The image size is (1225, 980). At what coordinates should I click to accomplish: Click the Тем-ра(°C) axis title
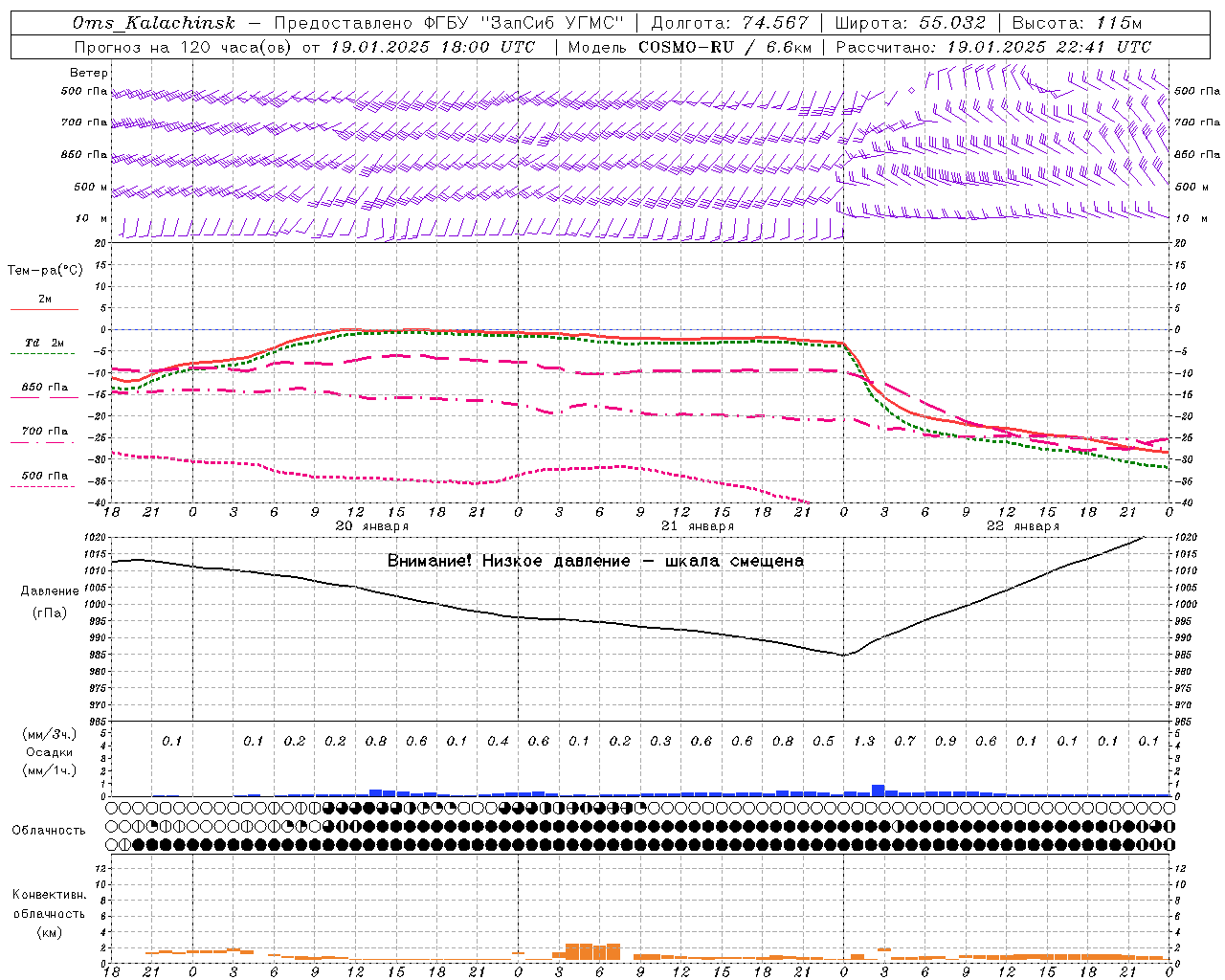coord(45,271)
